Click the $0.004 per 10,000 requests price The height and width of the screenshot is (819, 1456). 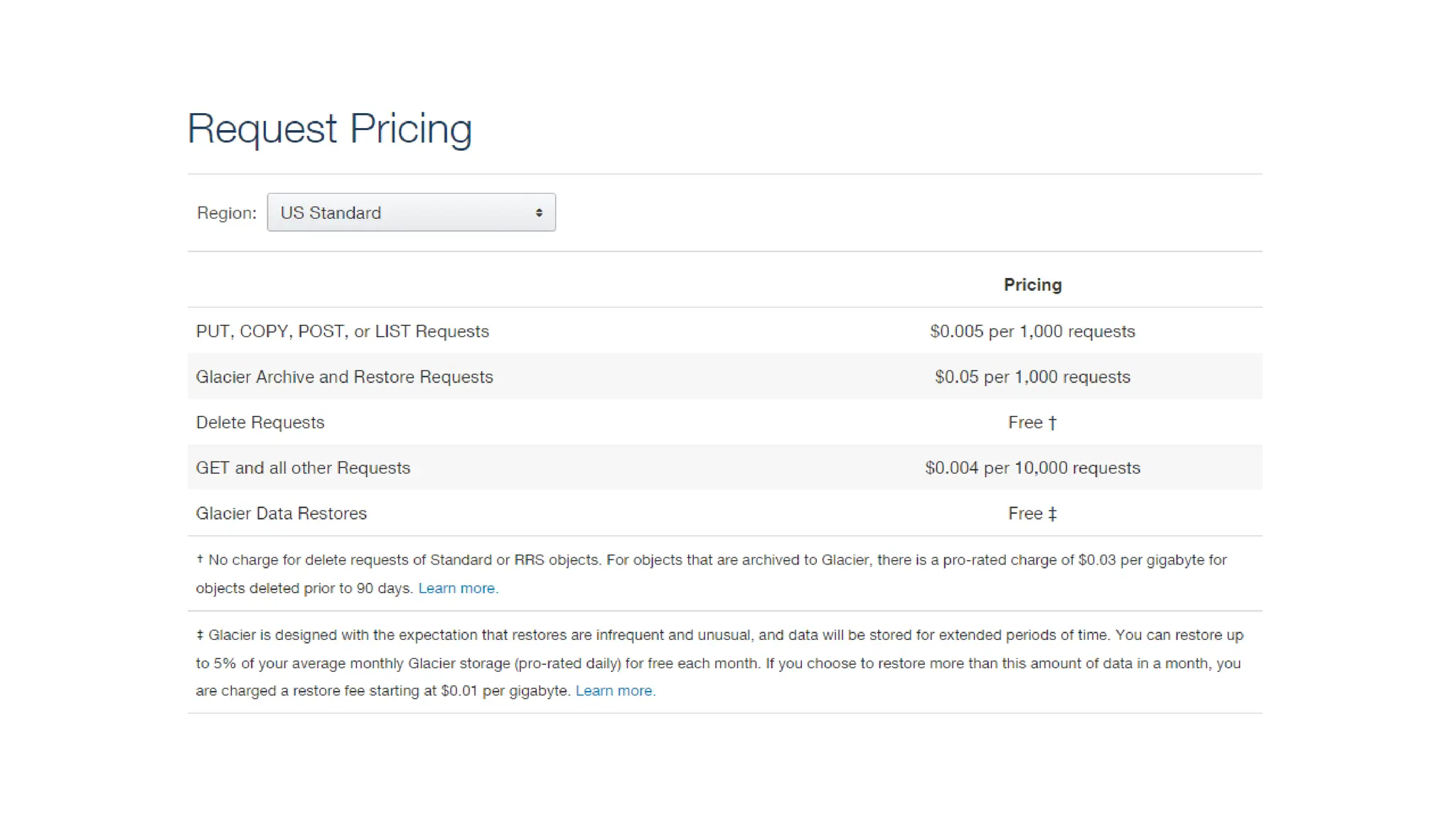(x=1032, y=468)
